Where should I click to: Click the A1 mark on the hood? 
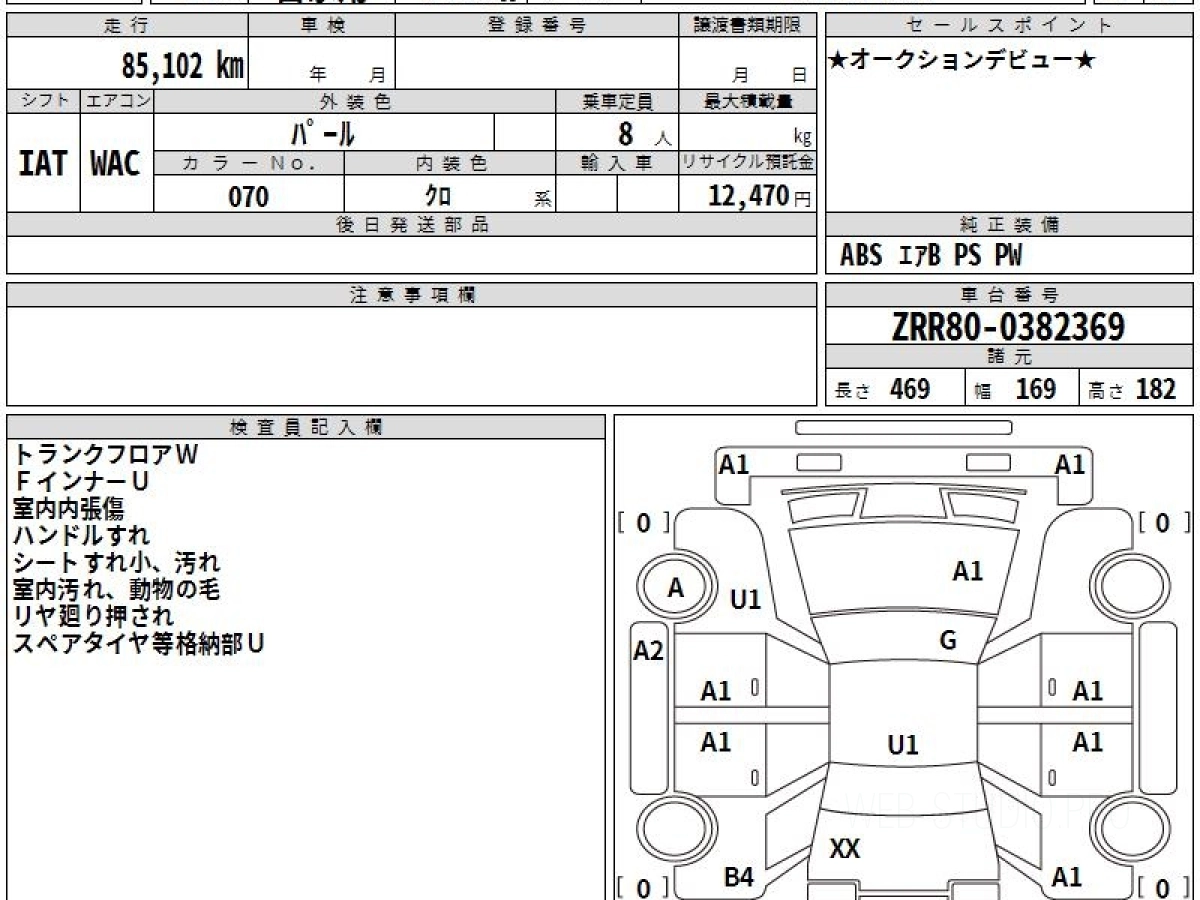[967, 572]
